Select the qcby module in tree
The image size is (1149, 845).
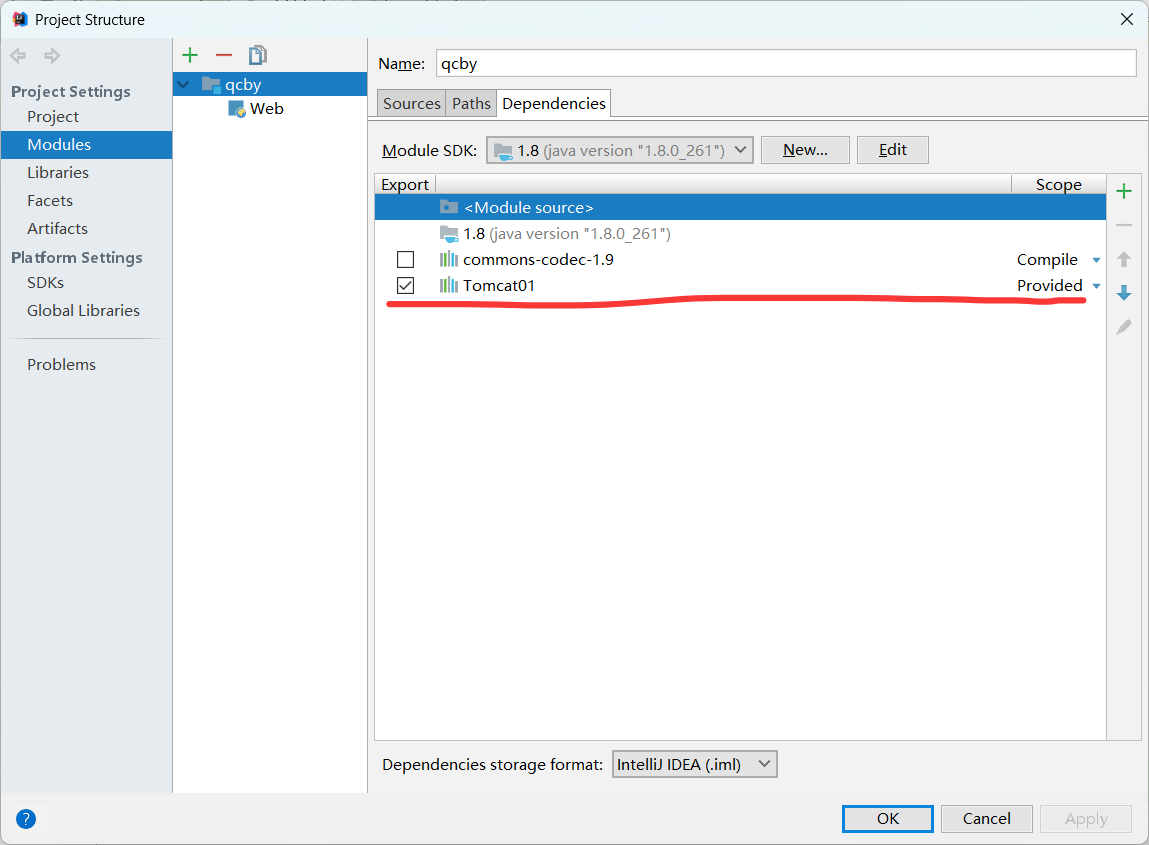[270, 84]
